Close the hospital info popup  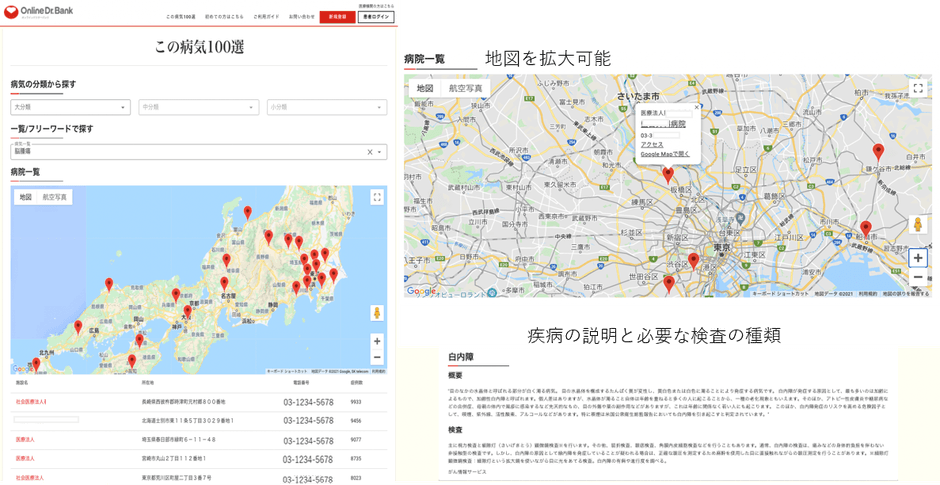point(696,106)
